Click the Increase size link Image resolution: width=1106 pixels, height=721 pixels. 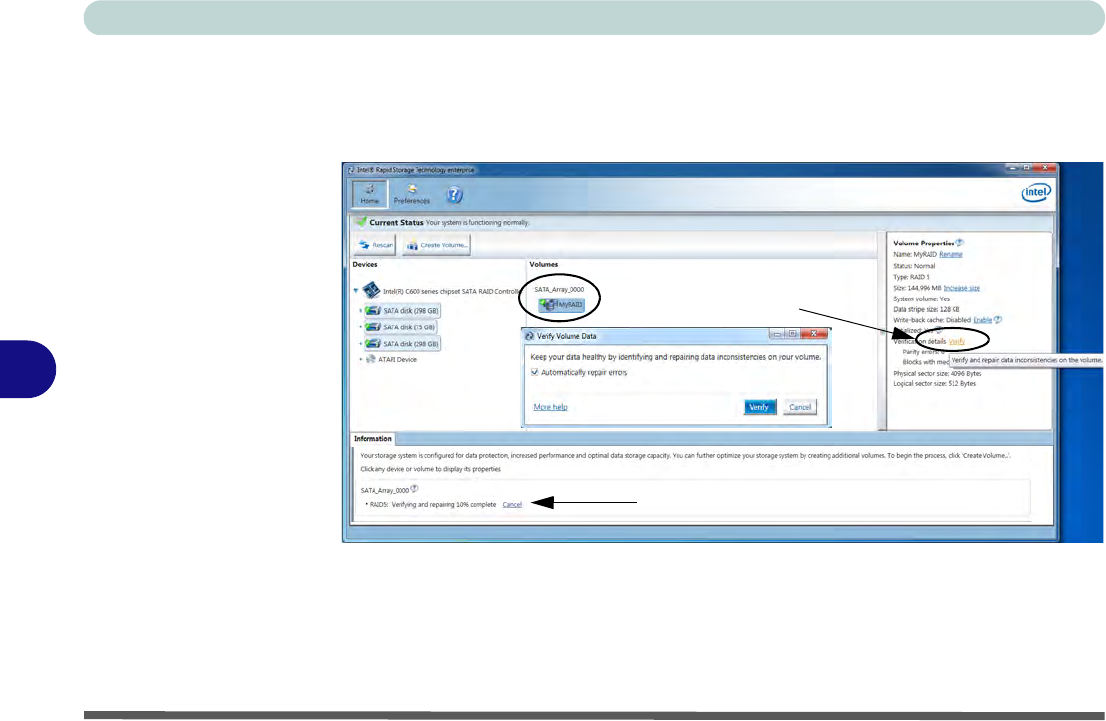(x=961, y=288)
